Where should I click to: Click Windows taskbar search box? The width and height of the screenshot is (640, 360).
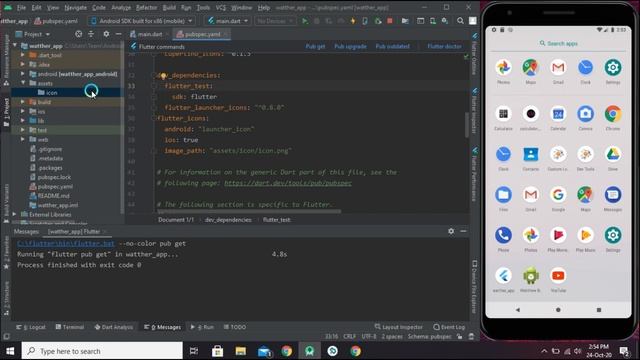[102, 351]
